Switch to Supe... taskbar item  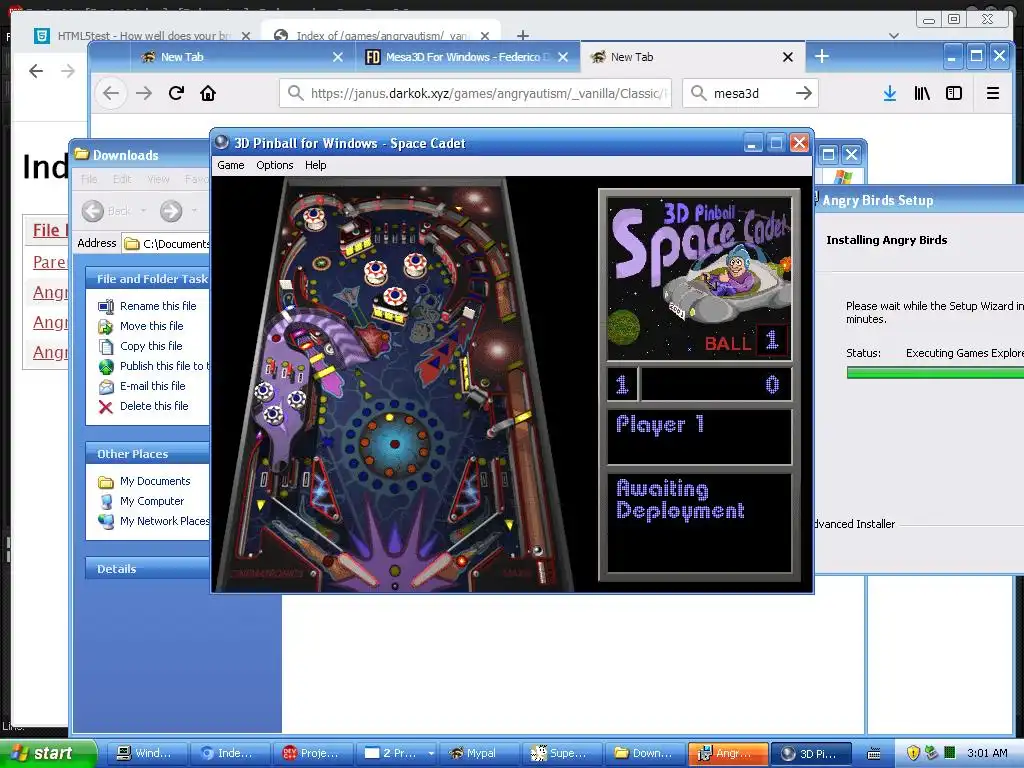pos(562,754)
